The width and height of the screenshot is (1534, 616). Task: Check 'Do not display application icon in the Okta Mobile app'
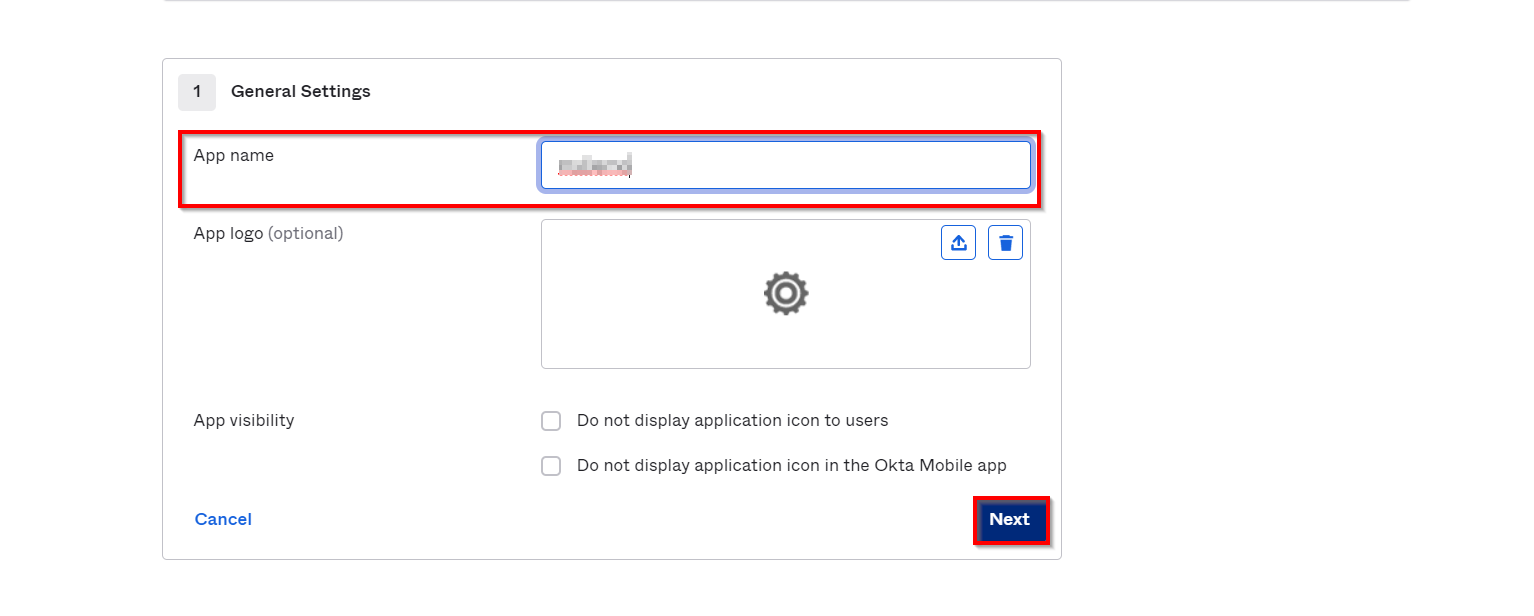coord(551,465)
